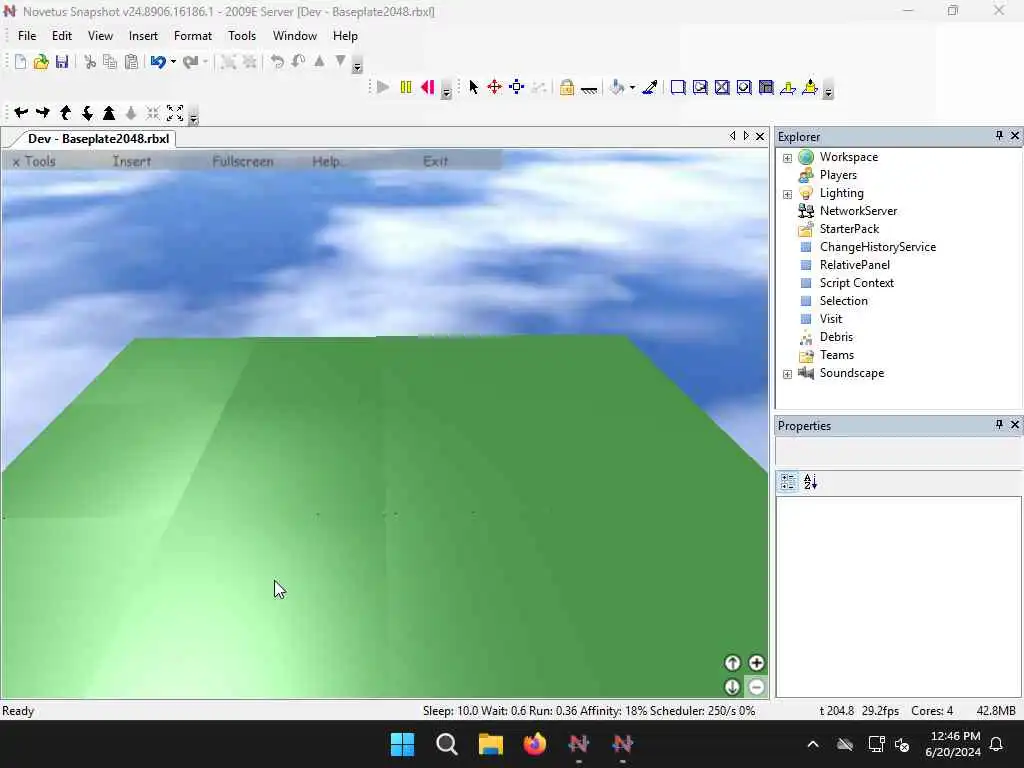Select the Studs surface tool icon
The width and height of the screenshot is (1024, 768).
(744, 88)
